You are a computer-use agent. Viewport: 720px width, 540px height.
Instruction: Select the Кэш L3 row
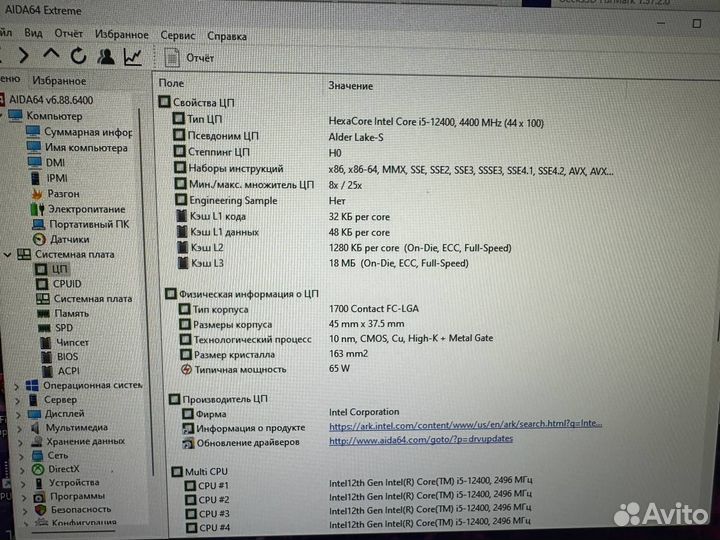(x=324, y=264)
